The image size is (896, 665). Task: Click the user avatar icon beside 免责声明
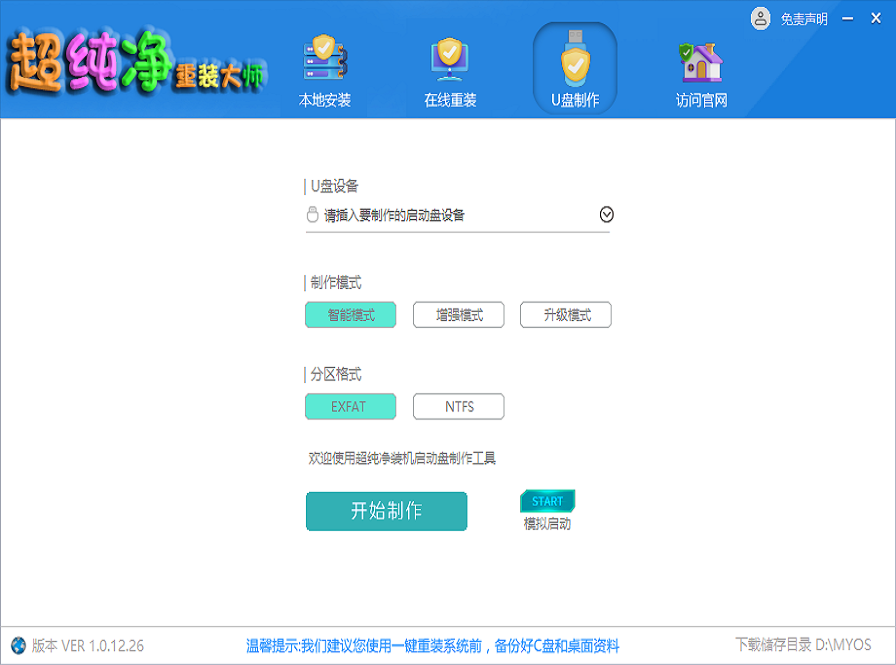(761, 18)
